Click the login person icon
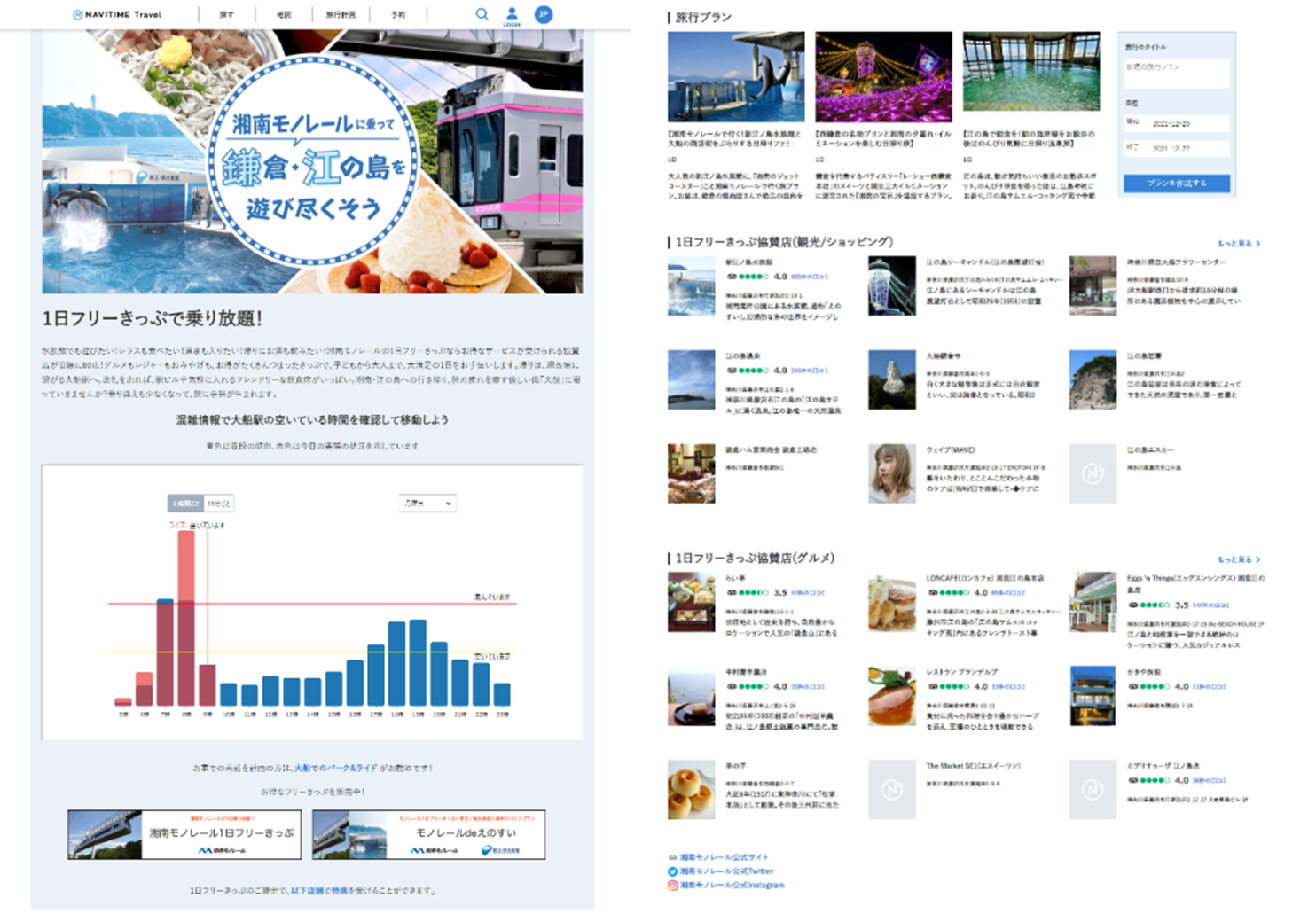1316x914 pixels. click(x=511, y=13)
